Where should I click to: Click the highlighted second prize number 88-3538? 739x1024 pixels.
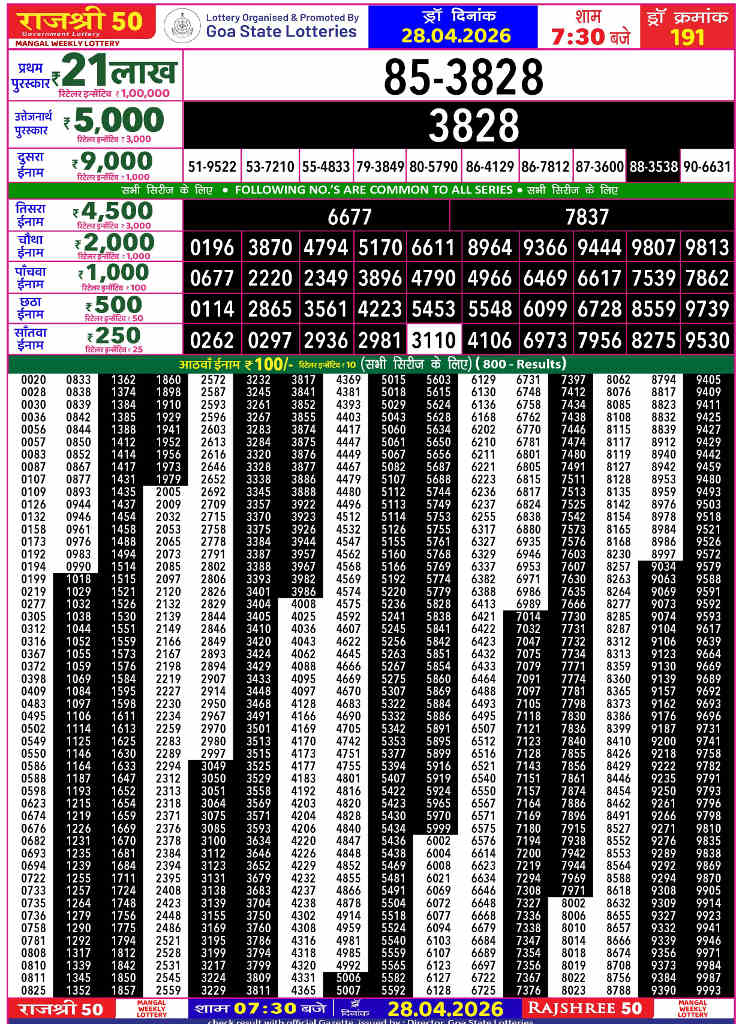tap(653, 167)
